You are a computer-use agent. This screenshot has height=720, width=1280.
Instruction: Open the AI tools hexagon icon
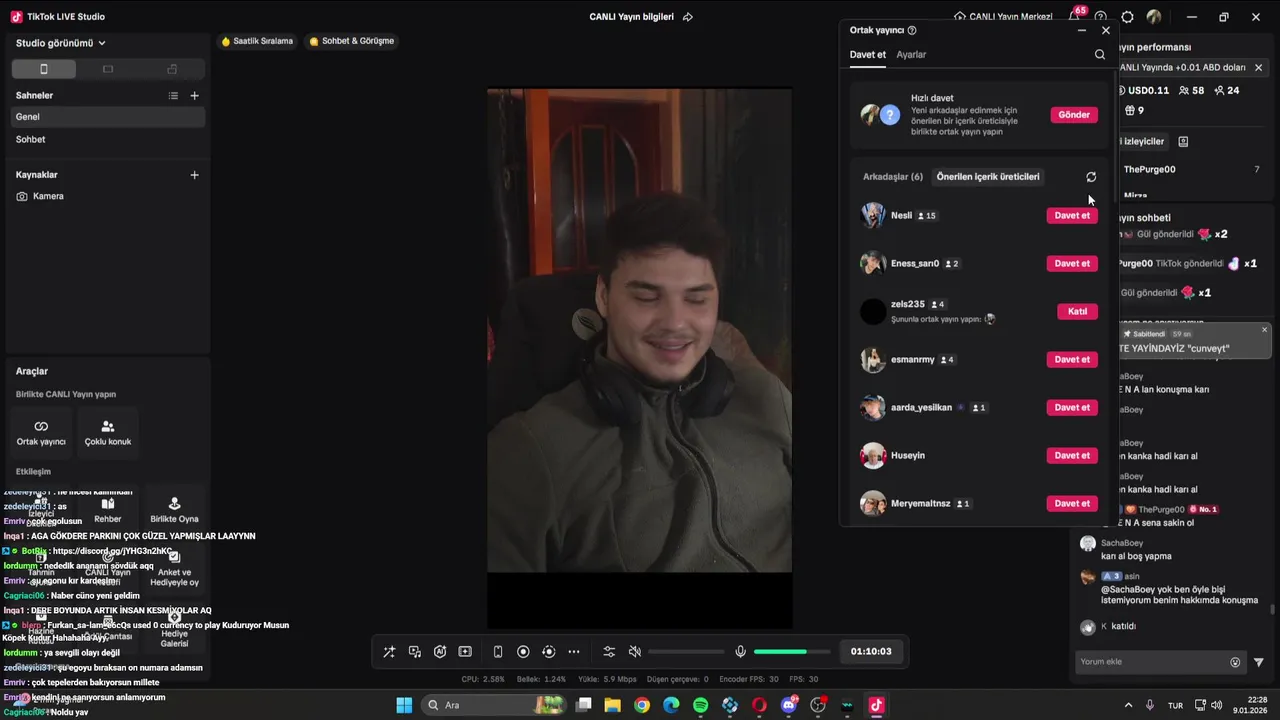pos(440,652)
